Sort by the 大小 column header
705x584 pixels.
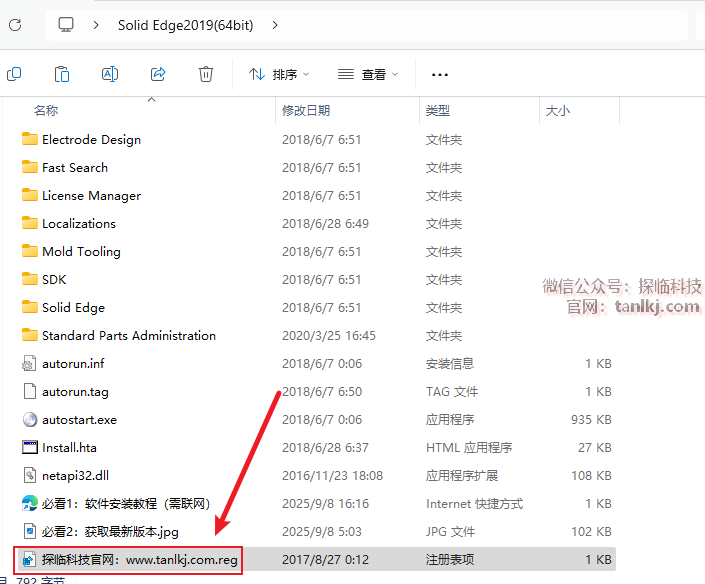tap(557, 111)
